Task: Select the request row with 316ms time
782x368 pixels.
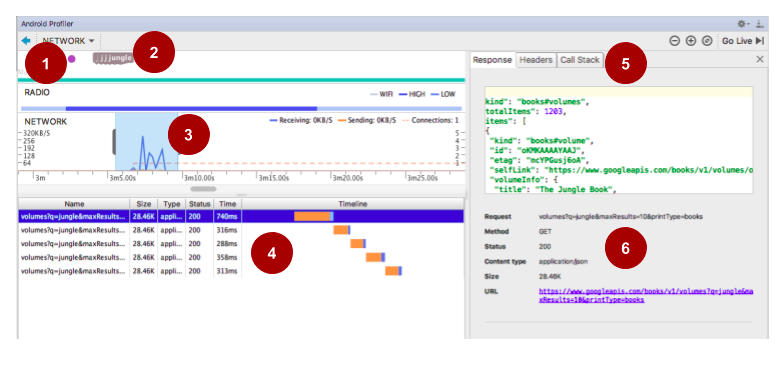Action: click(241, 230)
